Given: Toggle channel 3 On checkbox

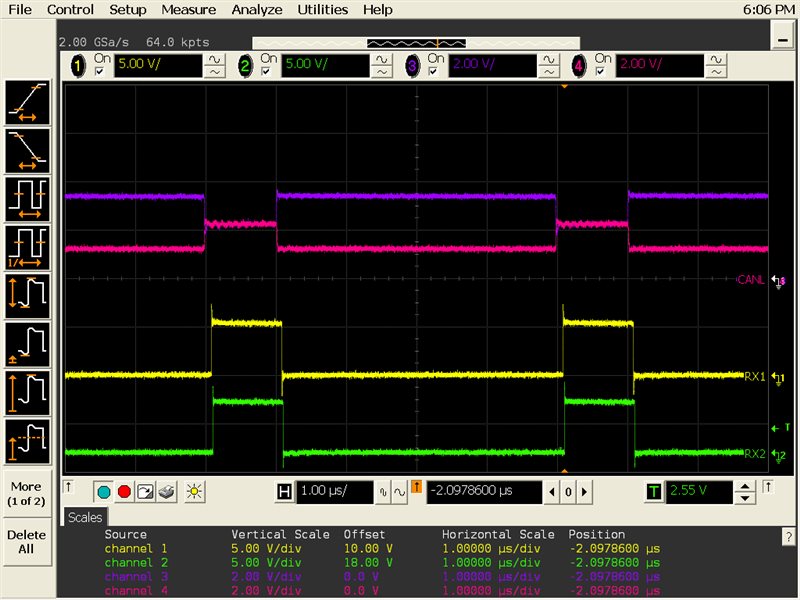Looking at the screenshot, I should point(433,71).
